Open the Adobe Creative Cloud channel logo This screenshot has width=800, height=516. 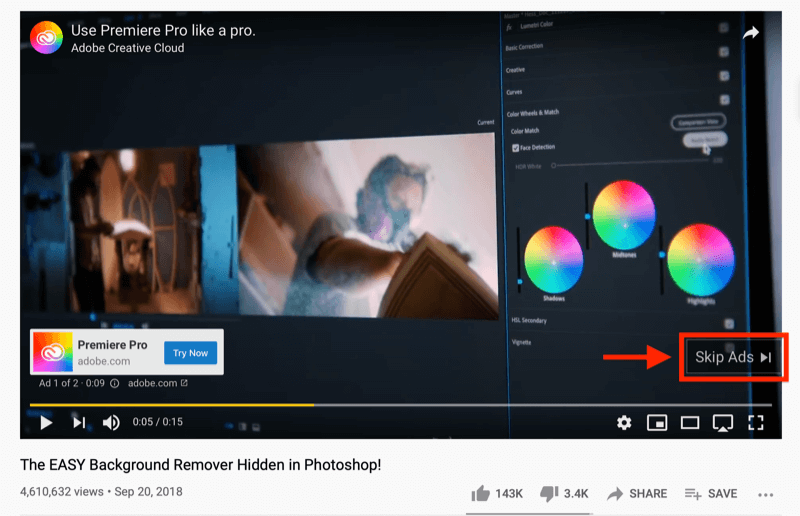[46, 38]
